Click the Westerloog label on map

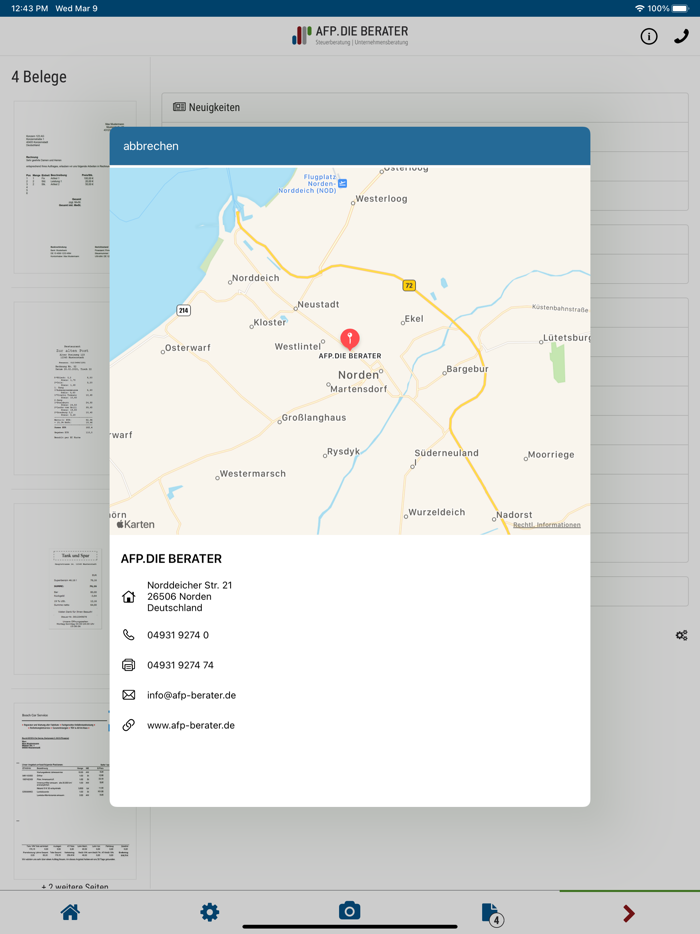pos(381,198)
